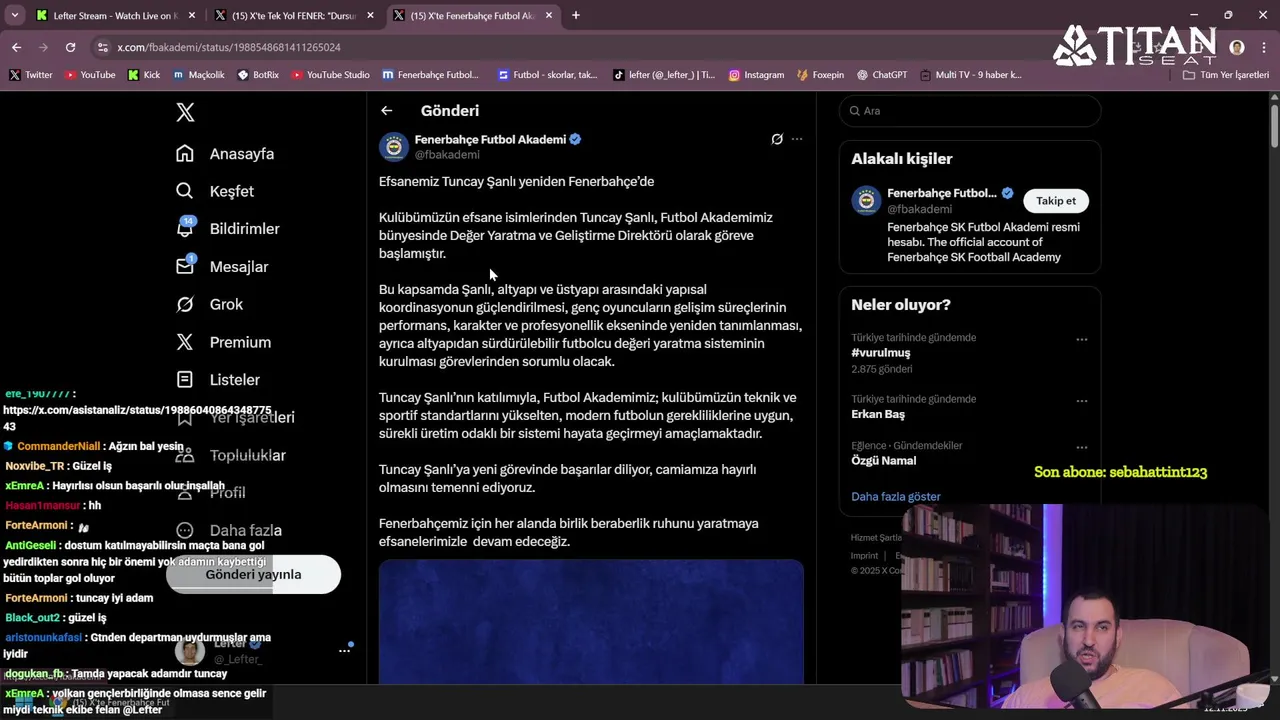This screenshot has height=720, width=1280.
Task: Open the lefter TikTok bookmark
Action: coord(664,75)
